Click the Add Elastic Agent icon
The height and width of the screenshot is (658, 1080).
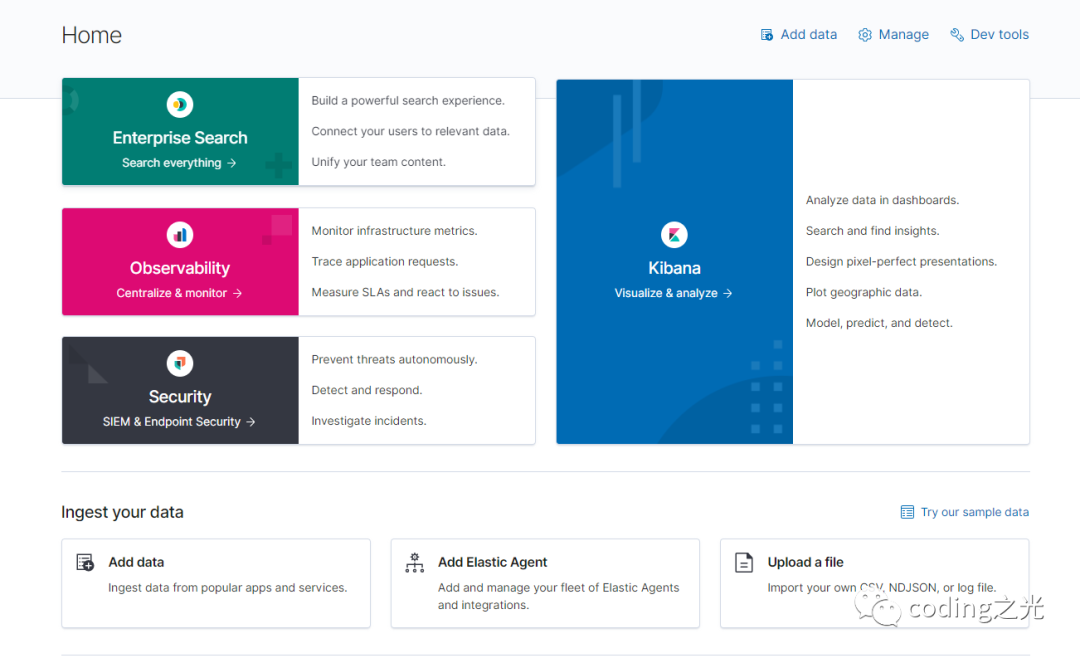pyautogui.click(x=415, y=562)
